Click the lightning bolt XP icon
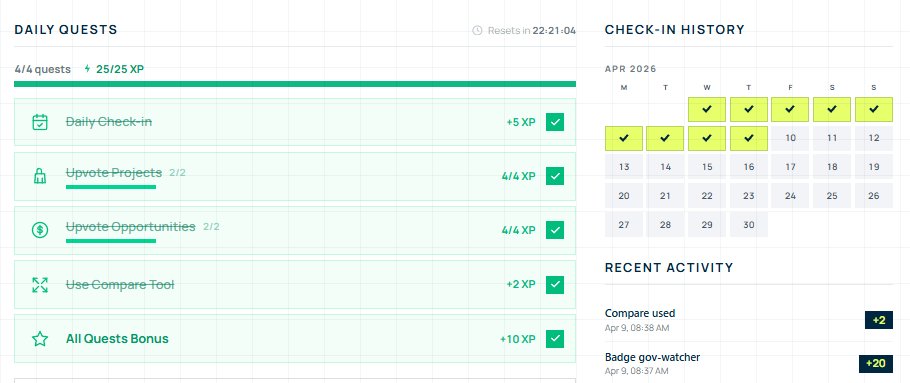910x383 pixels. coord(88,68)
